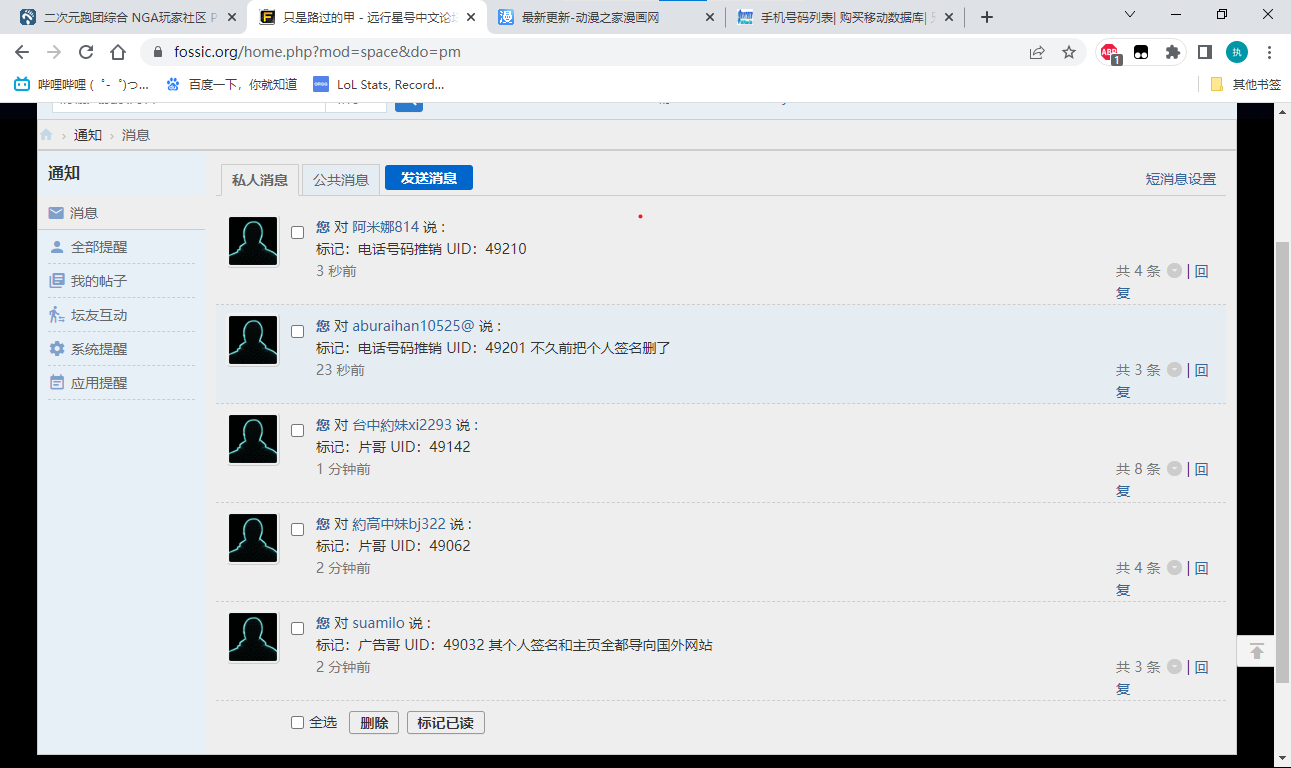Click the 发送消息 button
The width and height of the screenshot is (1291, 768).
click(x=428, y=176)
